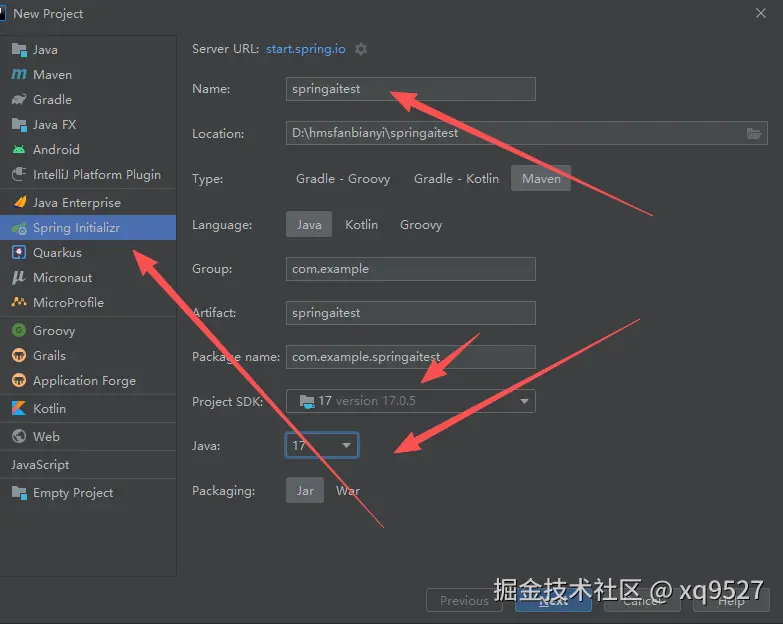The height and width of the screenshot is (624, 783).
Task: Select Maven project type
Action: coord(541,179)
